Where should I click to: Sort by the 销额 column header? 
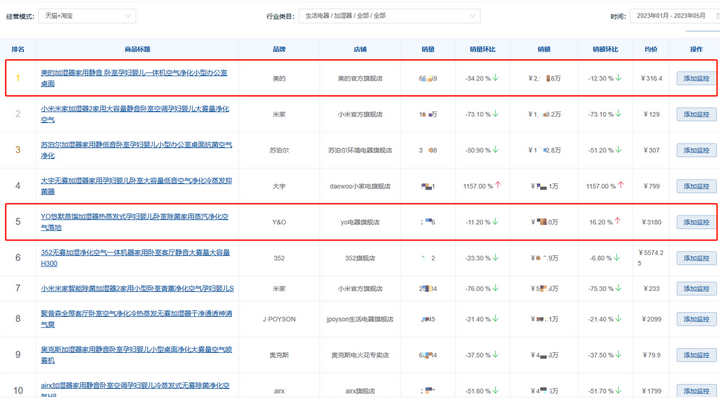coord(544,49)
